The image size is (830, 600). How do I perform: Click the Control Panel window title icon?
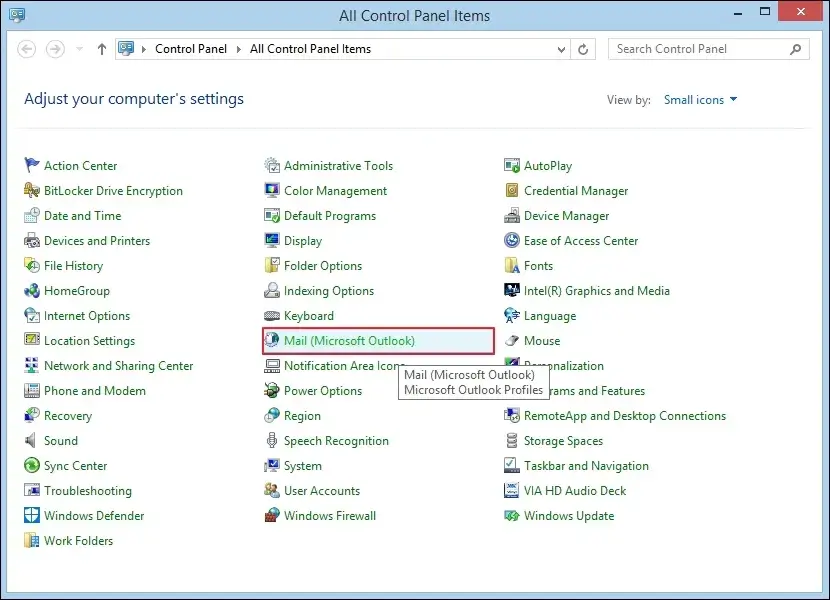17,15
